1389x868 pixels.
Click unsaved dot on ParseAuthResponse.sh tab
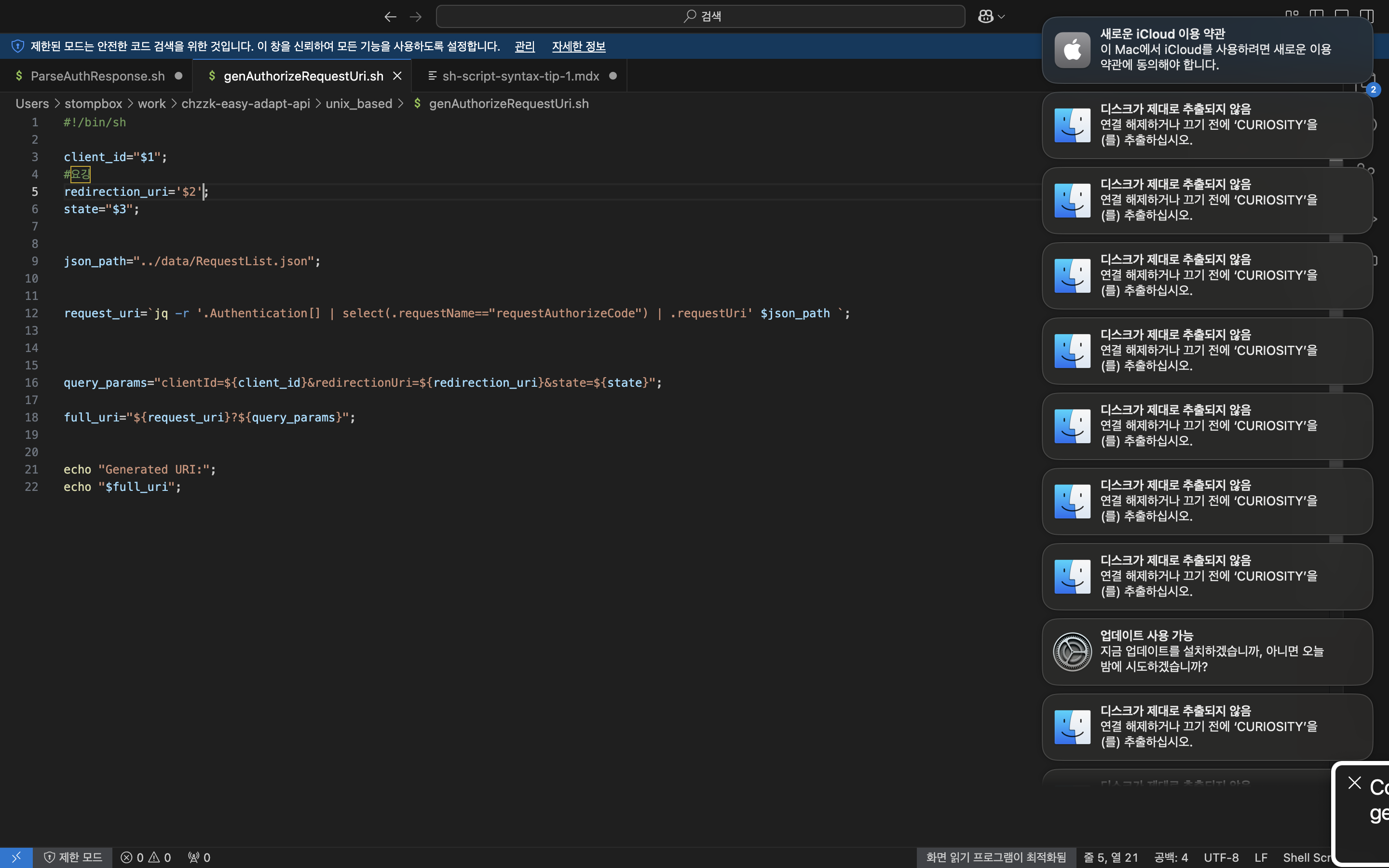pyautogui.click(x=178, y=76)
